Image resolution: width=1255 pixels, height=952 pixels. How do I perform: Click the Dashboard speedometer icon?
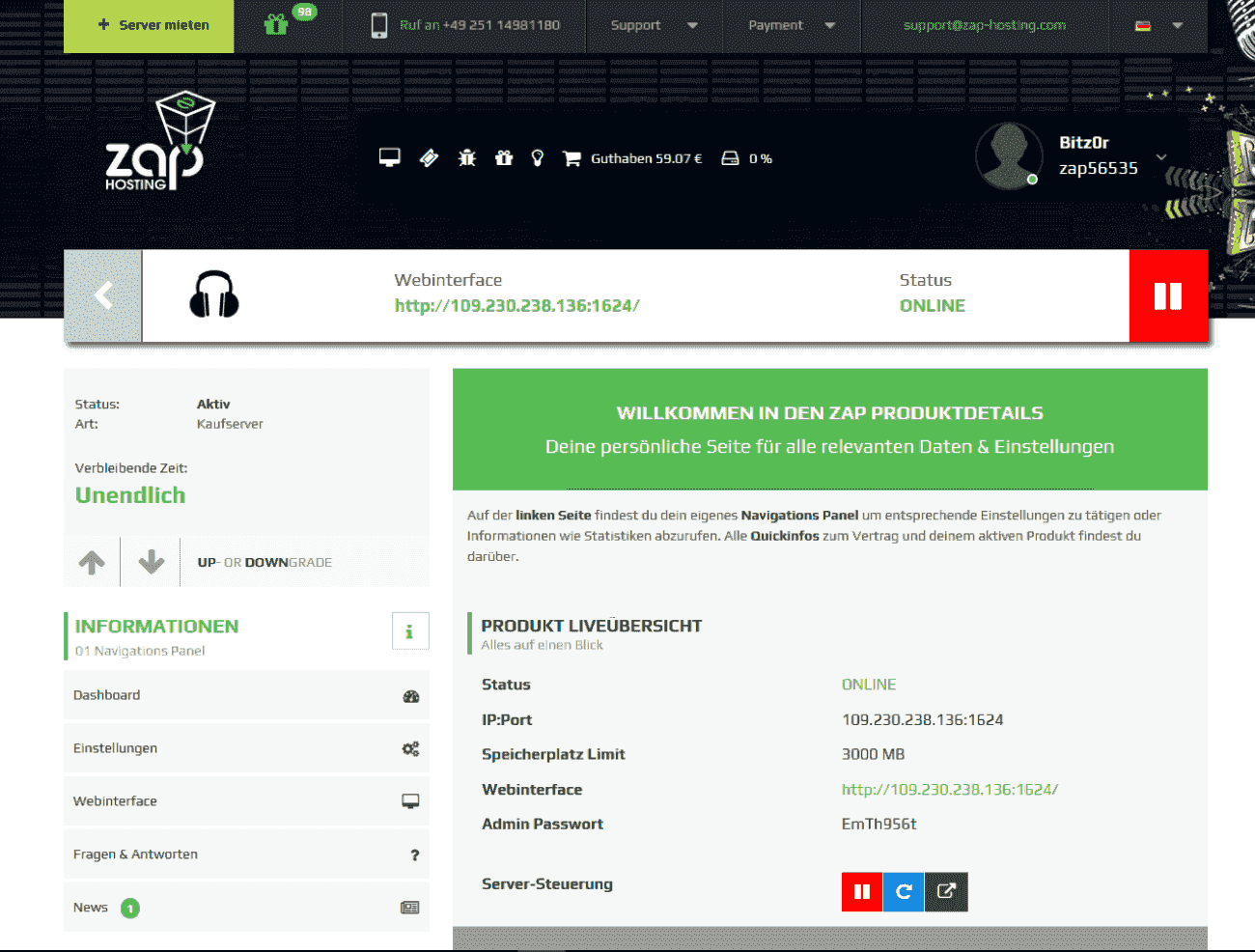(x=411, y=696)
